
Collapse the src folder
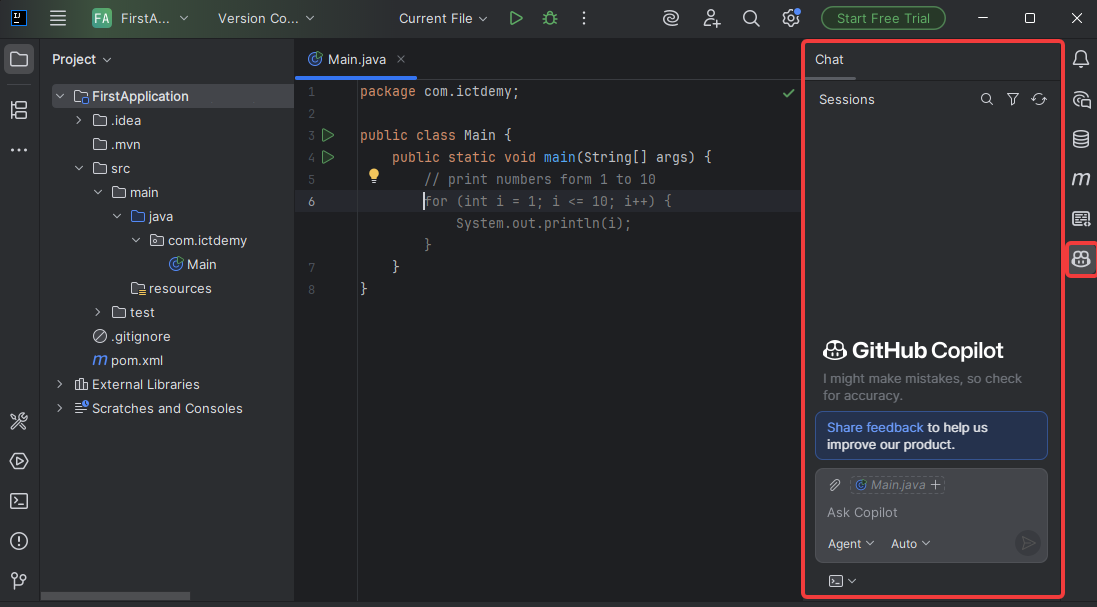(x=79, y=168)
